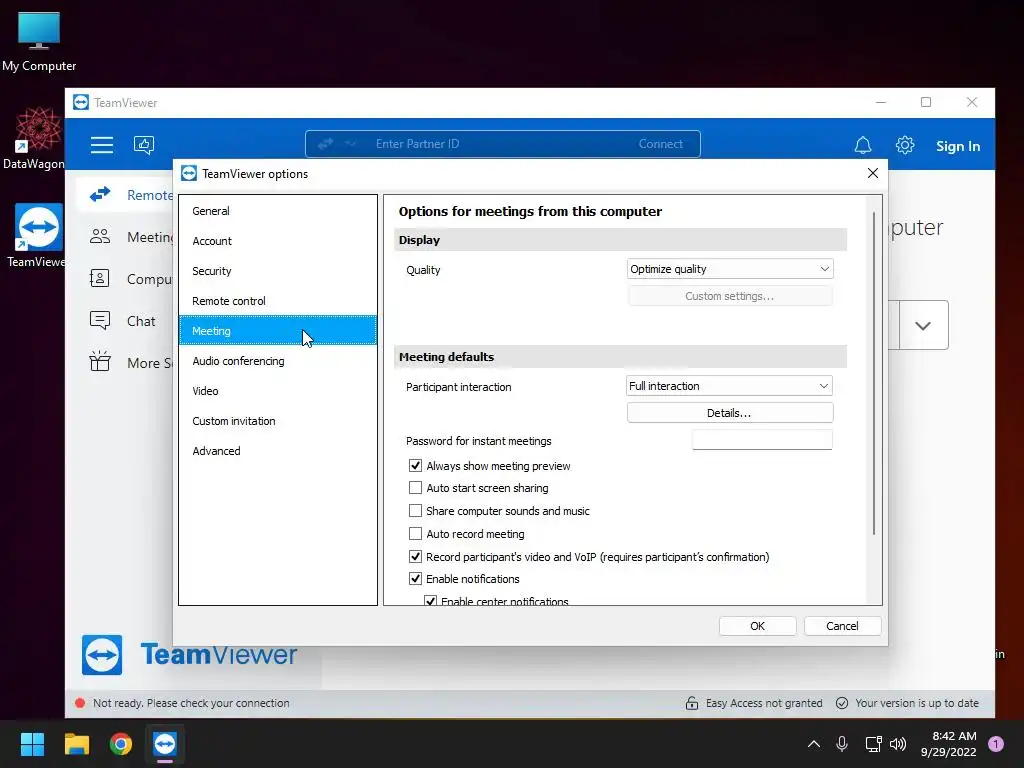Enable Auto record meeting

(415, 534)
